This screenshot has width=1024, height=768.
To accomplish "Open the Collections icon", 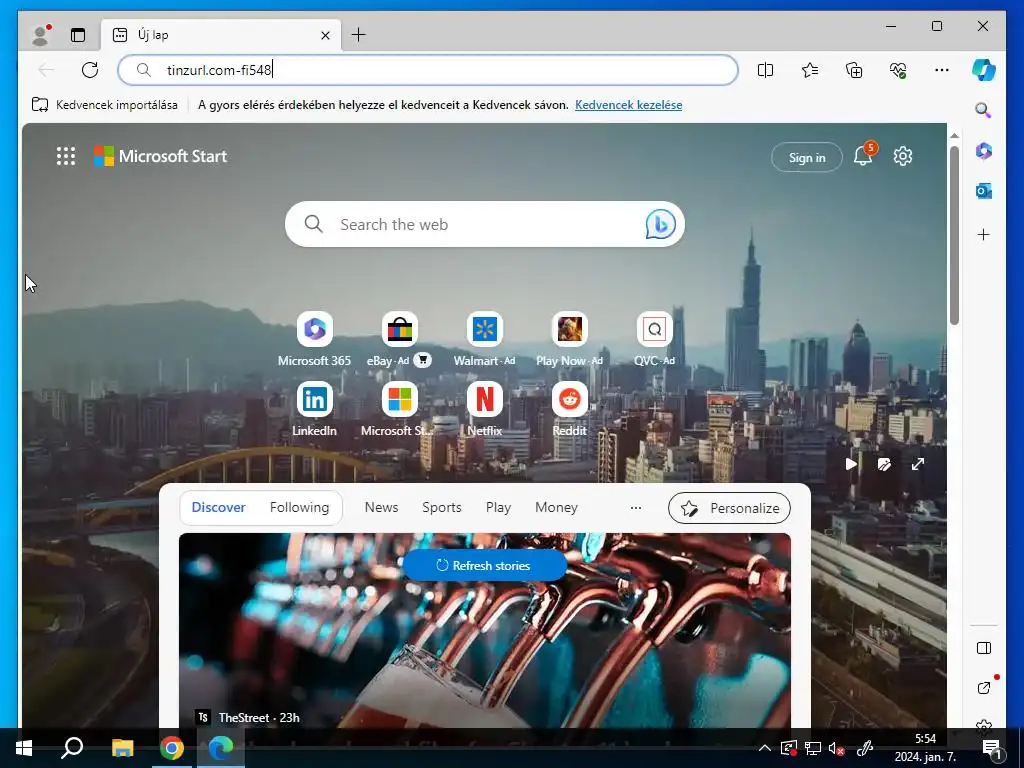I will point(854,70).
